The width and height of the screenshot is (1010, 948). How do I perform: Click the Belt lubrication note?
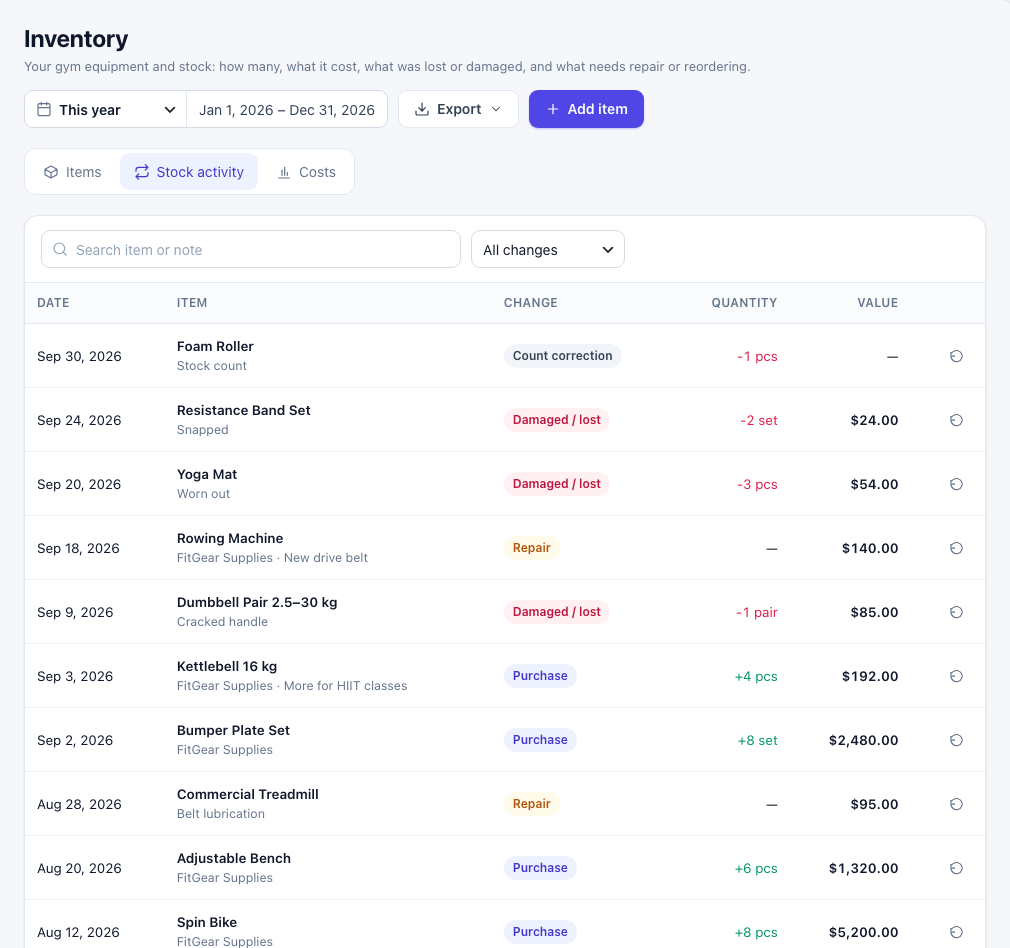(x=221, y=813)
